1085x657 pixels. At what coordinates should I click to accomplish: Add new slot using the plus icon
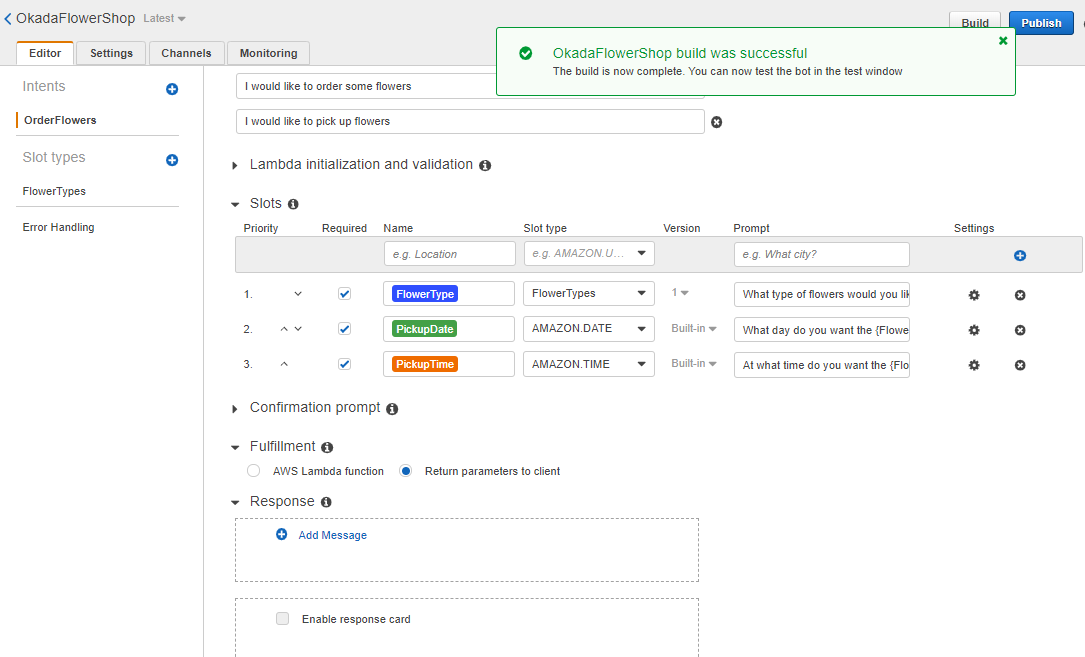coord(1020,255)
